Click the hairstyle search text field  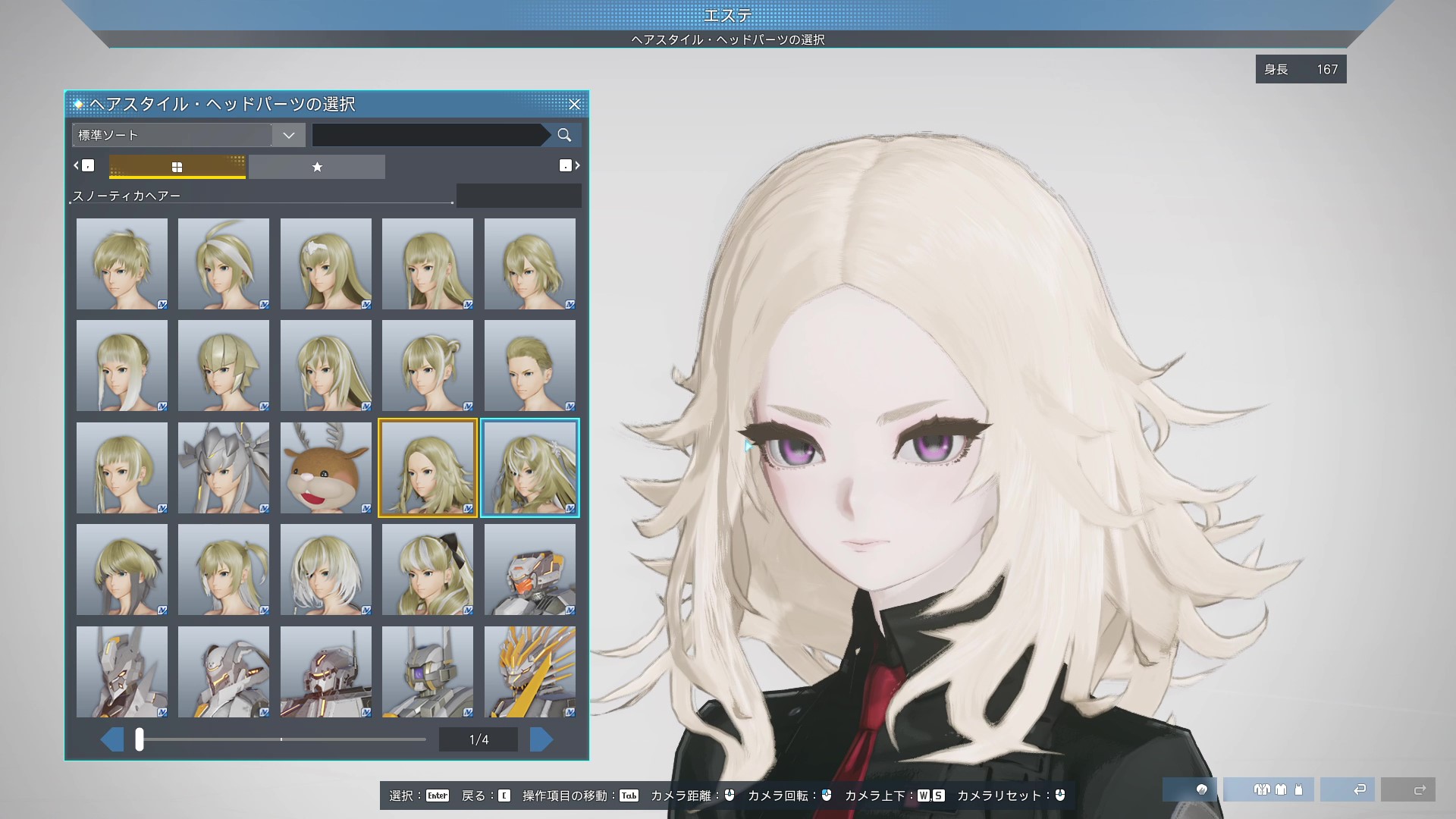click(x=426, y=135)
